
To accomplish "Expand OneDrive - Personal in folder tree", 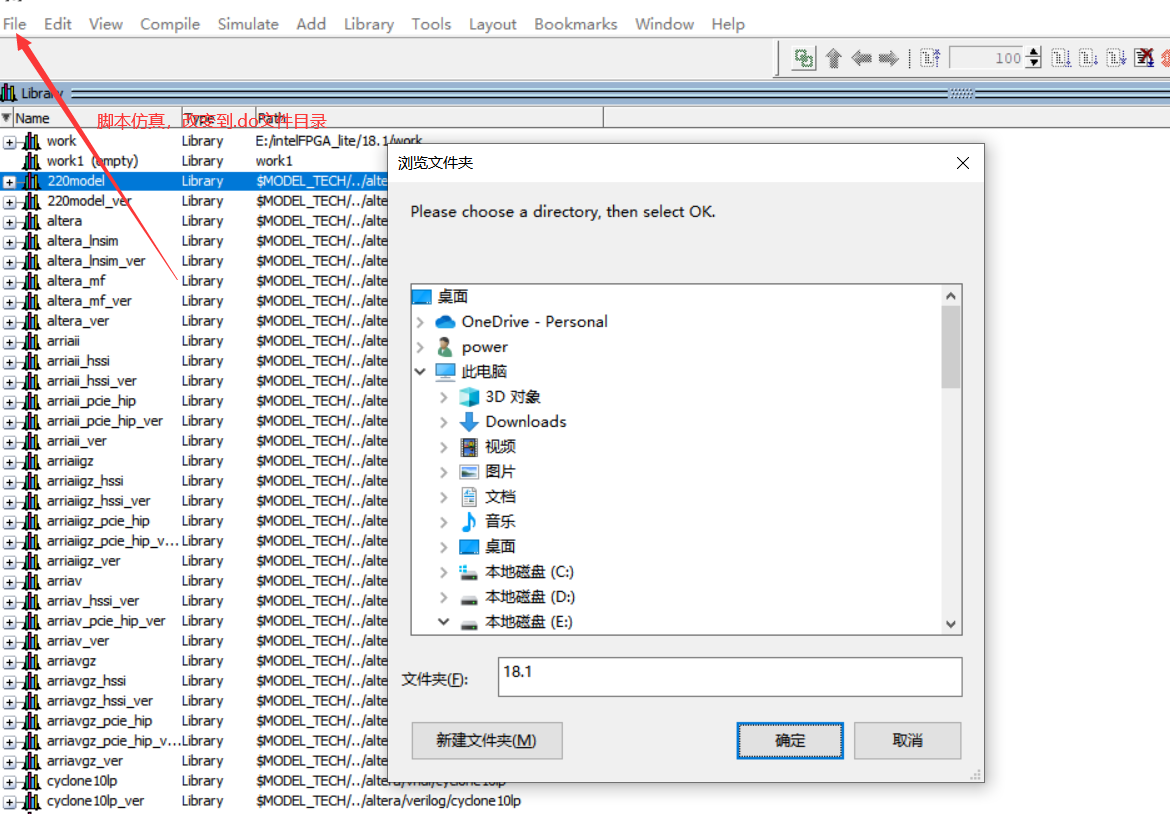I will tap(420, 322).
